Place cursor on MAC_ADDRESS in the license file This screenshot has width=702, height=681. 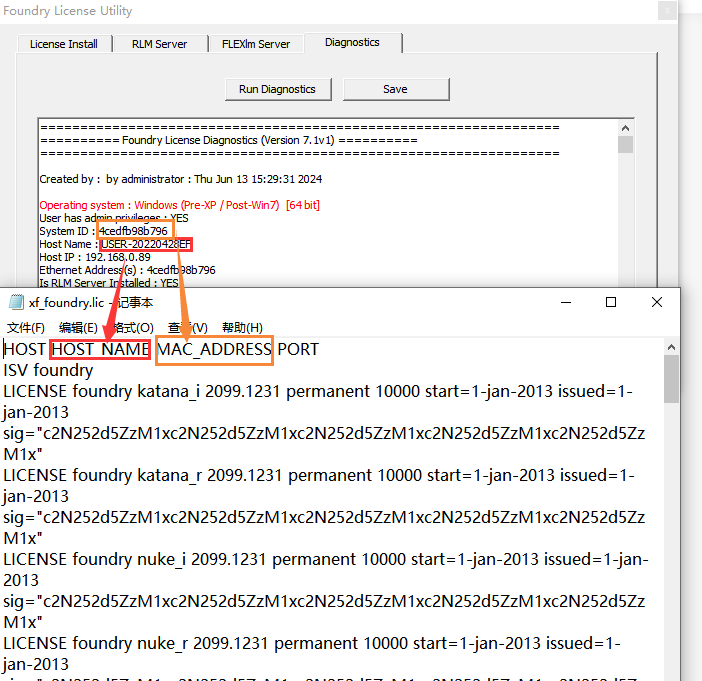(214, 349)
